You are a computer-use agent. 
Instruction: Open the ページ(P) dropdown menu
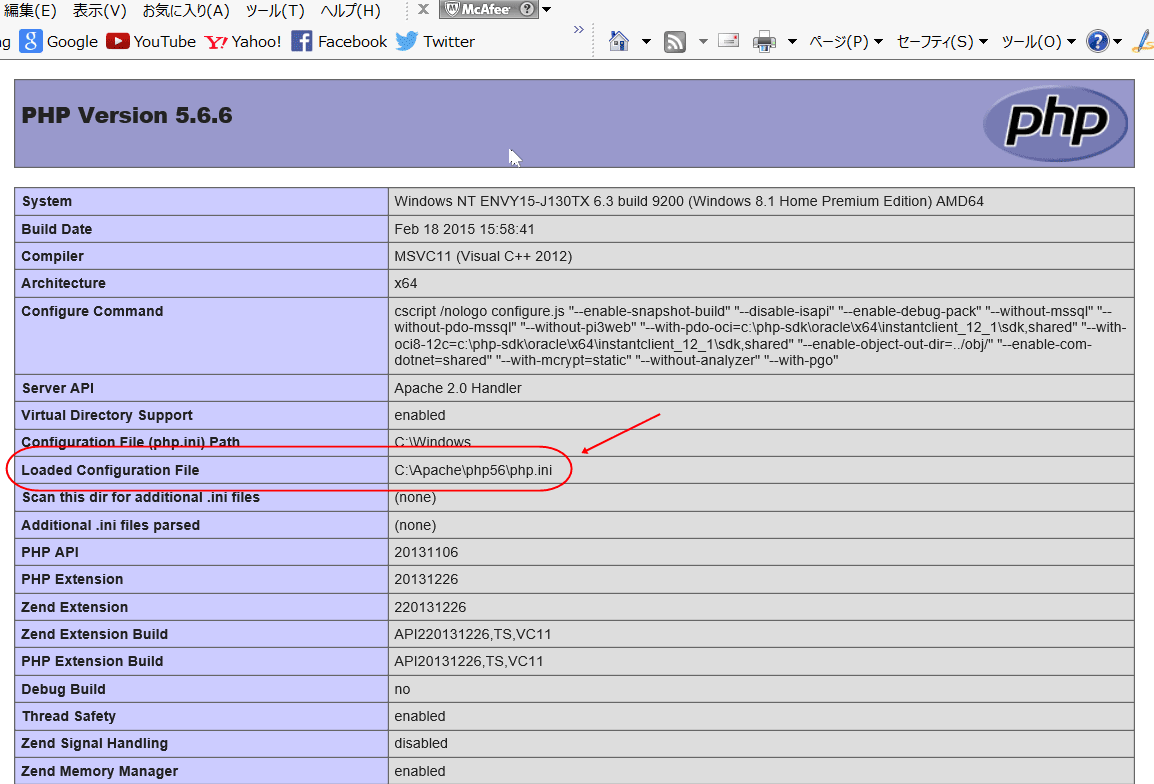coord(845,42)
